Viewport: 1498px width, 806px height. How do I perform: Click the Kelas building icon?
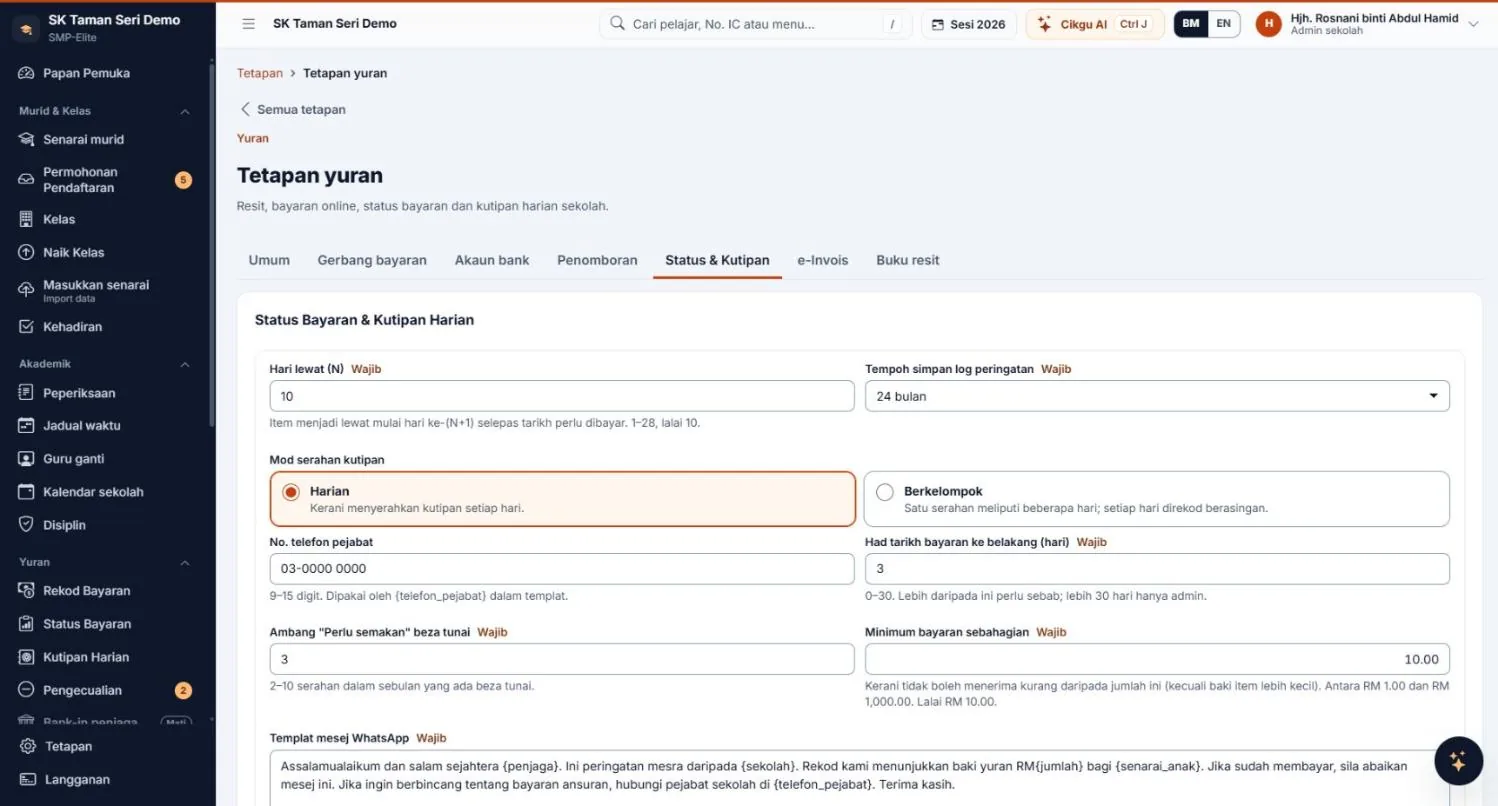27,219
